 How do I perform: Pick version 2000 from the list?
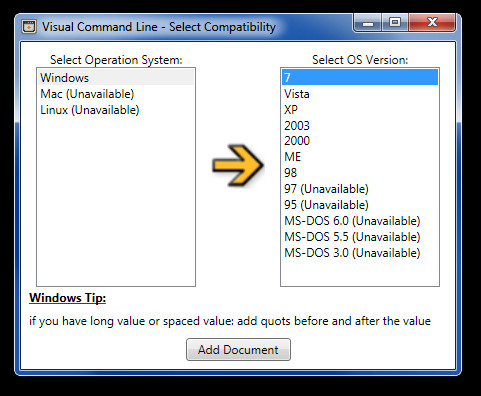[360, 141]
